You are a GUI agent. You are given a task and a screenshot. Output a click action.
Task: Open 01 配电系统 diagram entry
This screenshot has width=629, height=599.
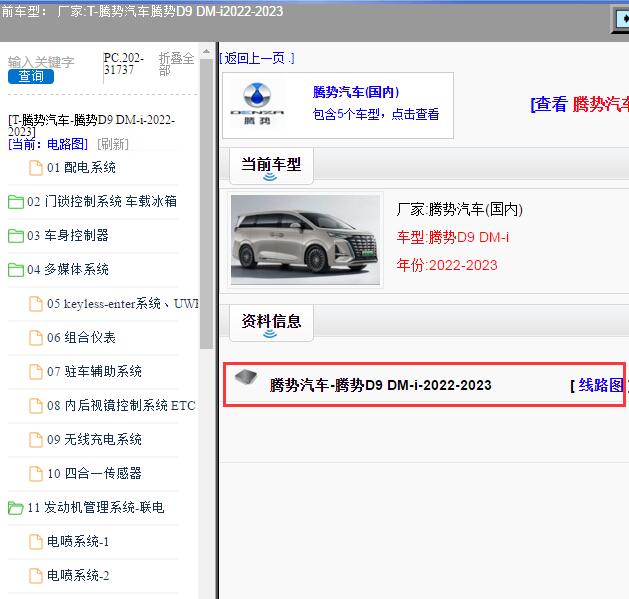pos(81,167)
